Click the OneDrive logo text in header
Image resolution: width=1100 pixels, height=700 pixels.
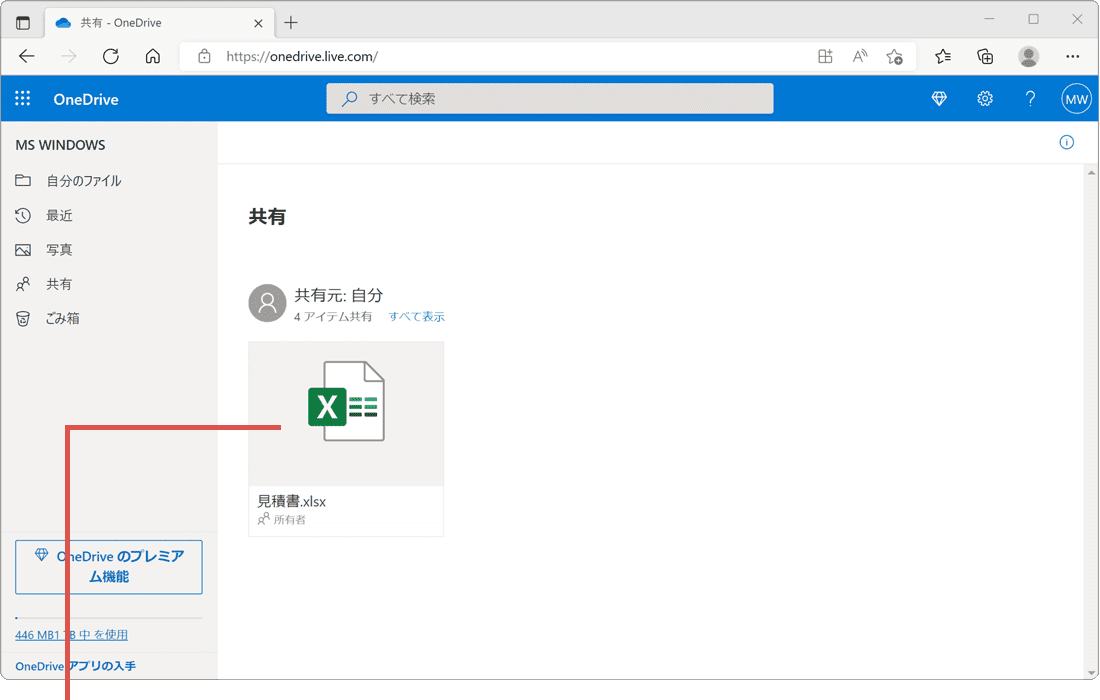pos(86,99)
